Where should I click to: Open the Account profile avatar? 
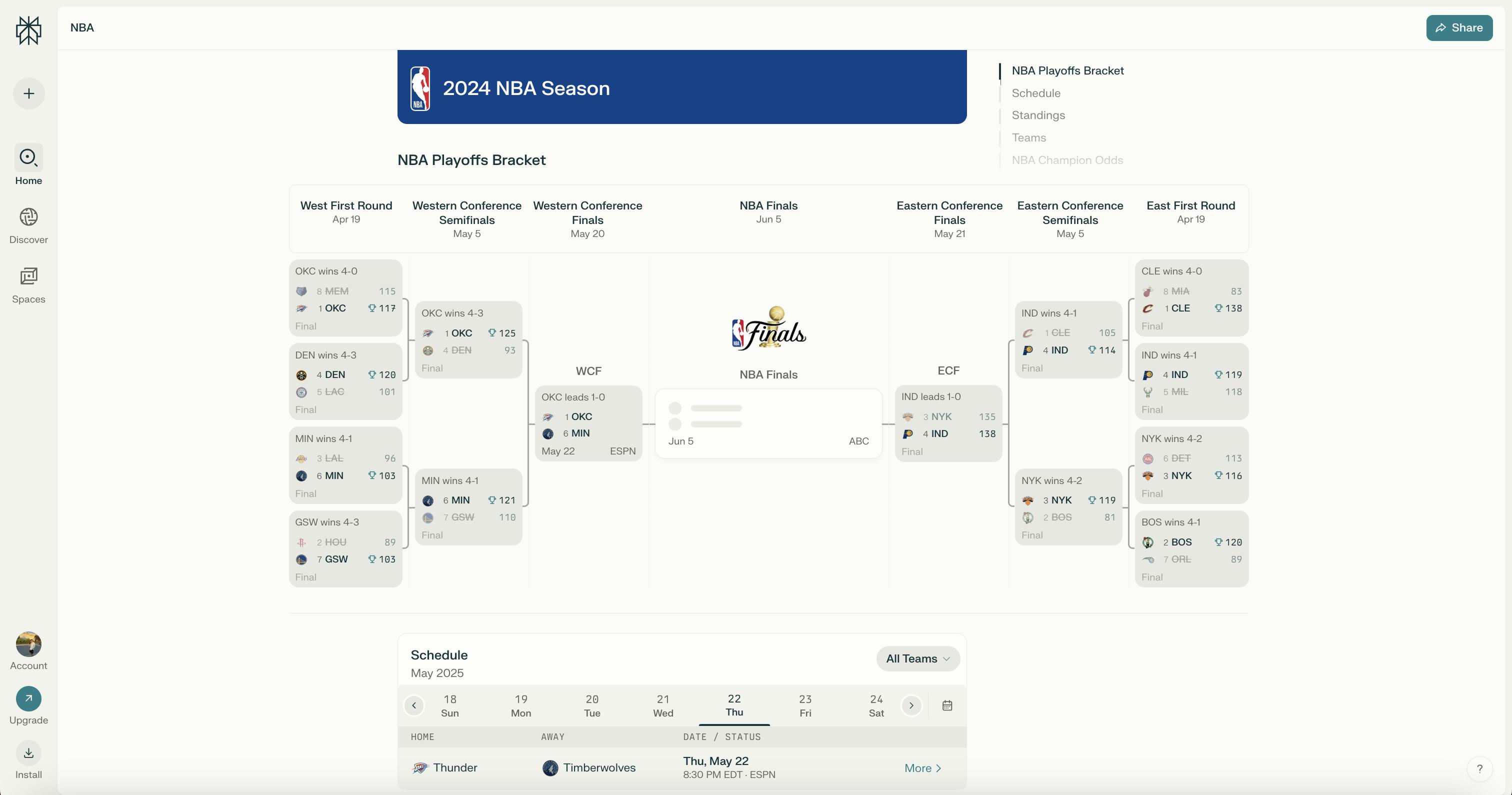click(x=28, y=644)
